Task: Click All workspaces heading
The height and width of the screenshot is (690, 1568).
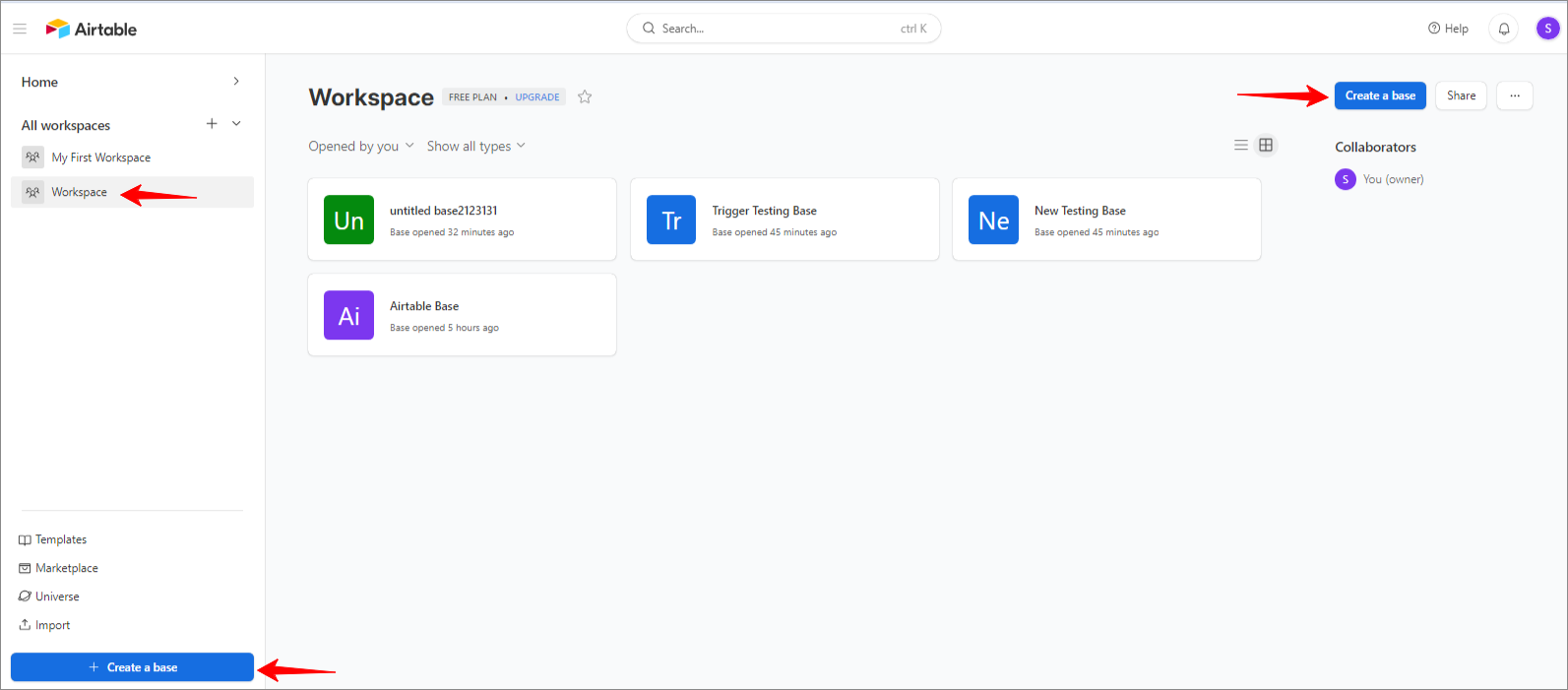Action: point(66,125)
